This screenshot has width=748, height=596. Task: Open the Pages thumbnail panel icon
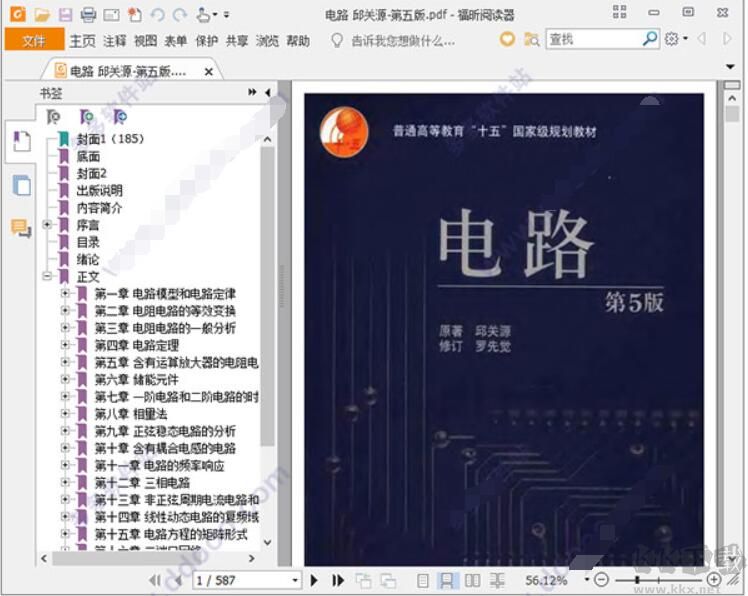coord(20,186)
